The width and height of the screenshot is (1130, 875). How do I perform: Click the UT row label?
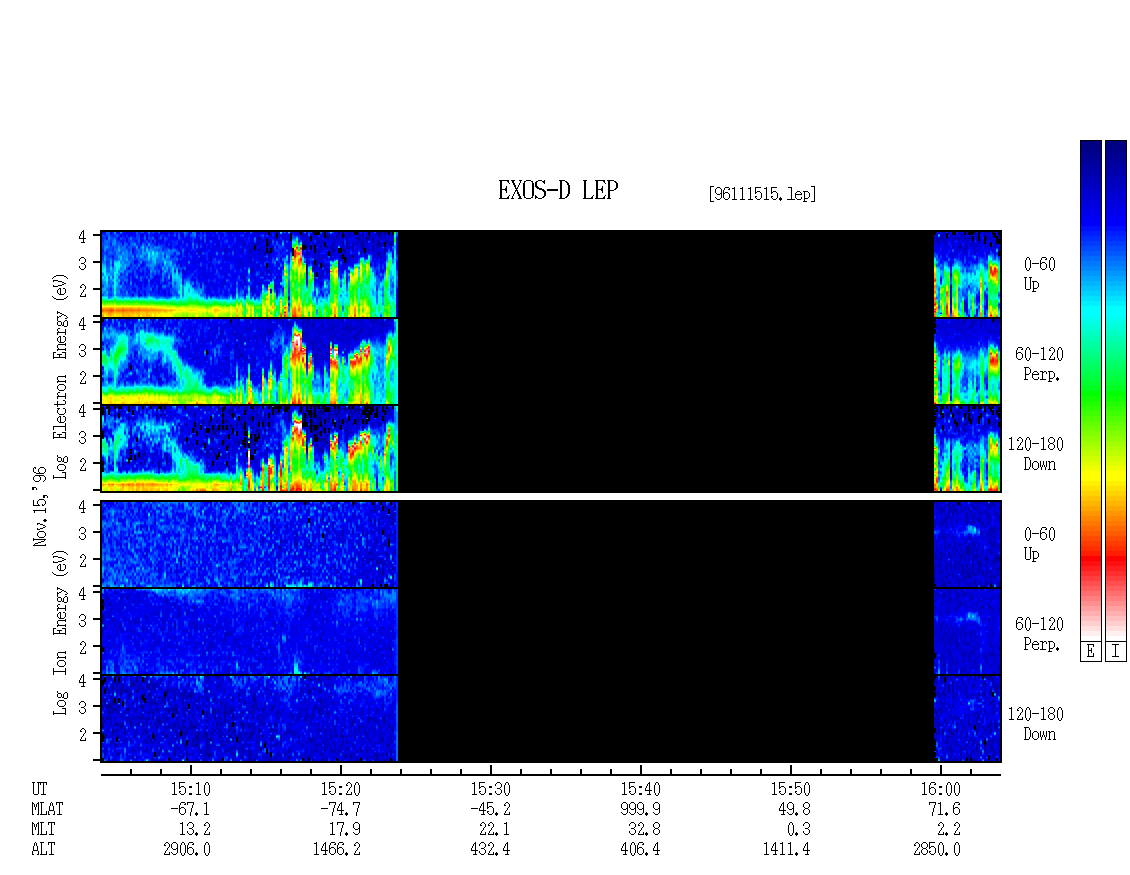click(x=39, y=789)
